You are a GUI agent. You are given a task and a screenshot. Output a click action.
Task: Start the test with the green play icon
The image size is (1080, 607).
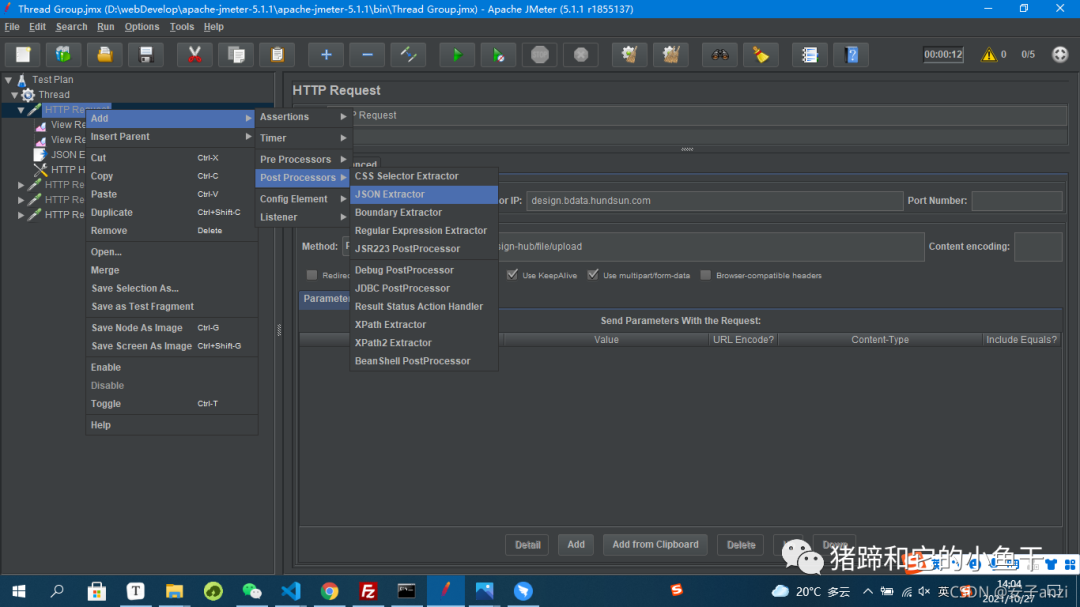pyautogui.click(x=457, y=54)
